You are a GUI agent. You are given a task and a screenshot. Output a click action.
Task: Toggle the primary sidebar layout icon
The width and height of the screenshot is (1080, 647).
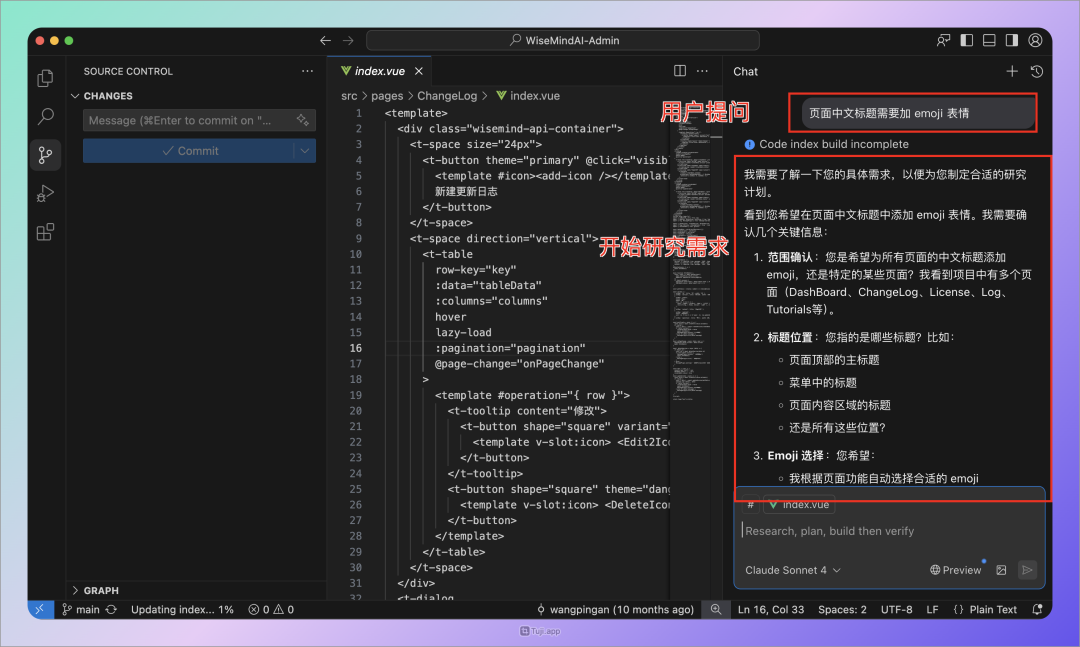(964, 40)
